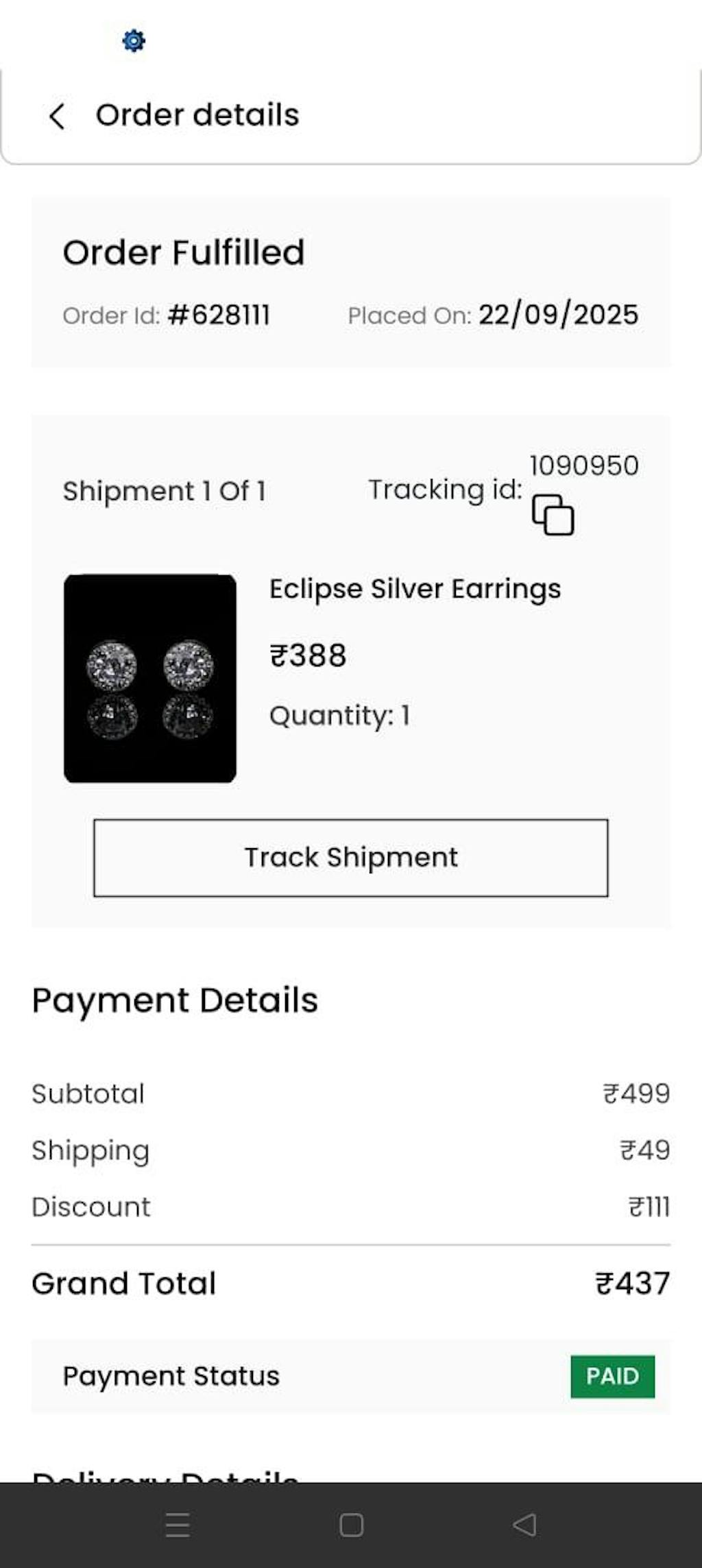The height and width of the screenshot is (1568, 702).
Task: Tap the Shipment 1 Of 1 label
Action: point(164,491)
